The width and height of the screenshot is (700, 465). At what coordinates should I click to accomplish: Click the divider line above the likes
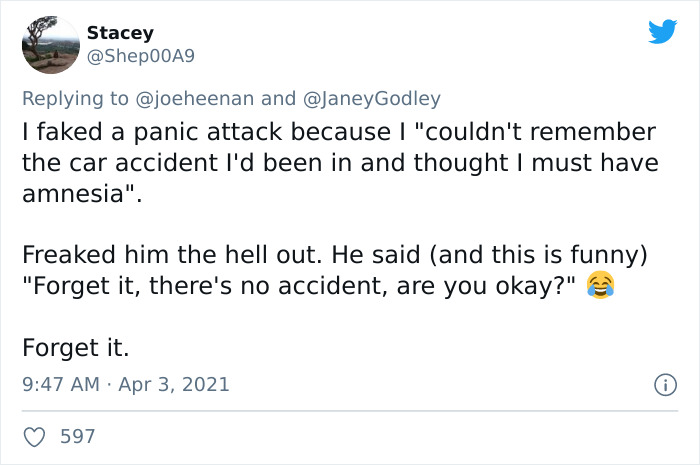(x=350, y=411)
